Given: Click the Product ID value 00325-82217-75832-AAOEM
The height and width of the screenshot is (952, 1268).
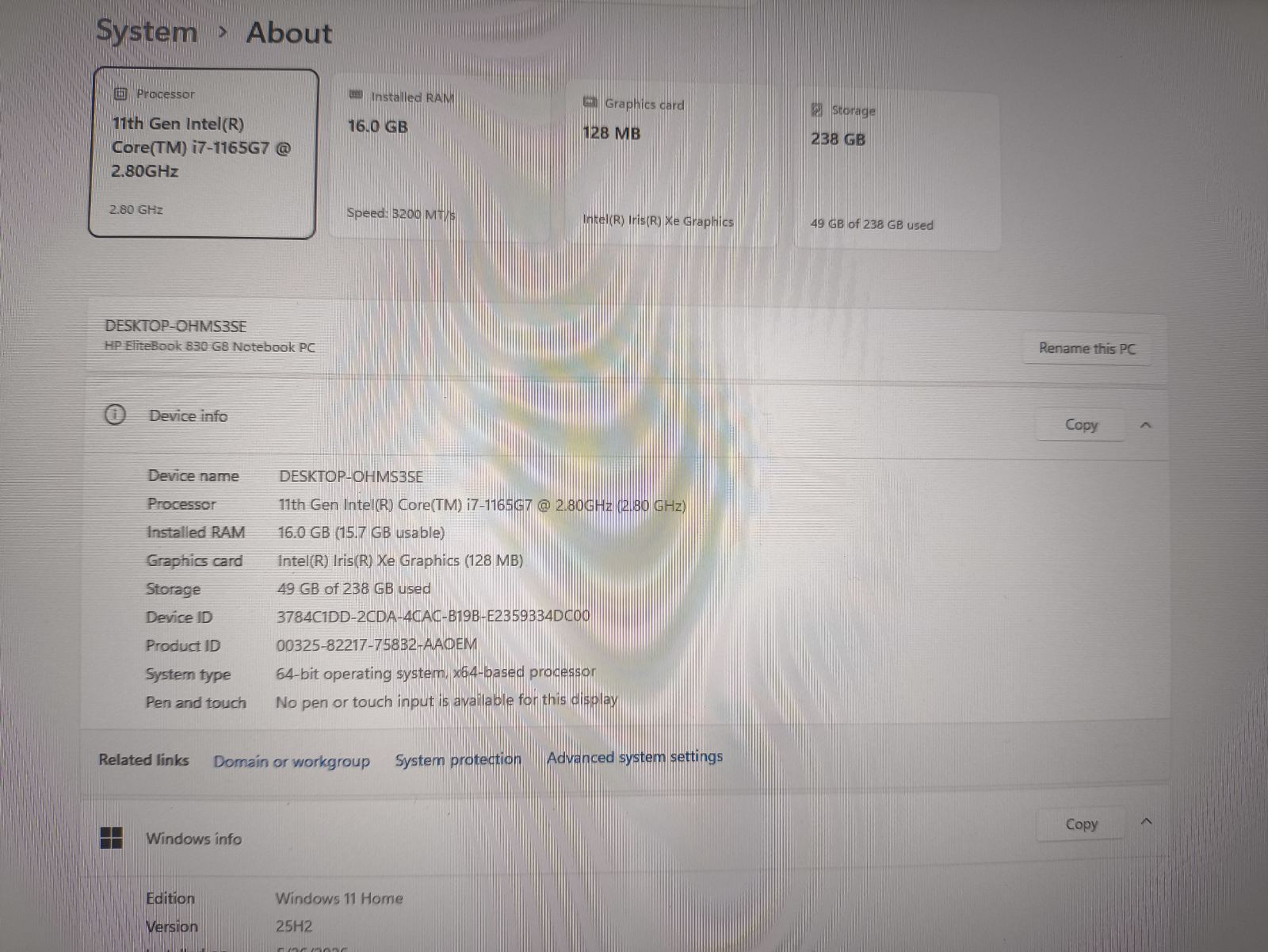Looking at the screenshot, I should click(x=376, y=644).
